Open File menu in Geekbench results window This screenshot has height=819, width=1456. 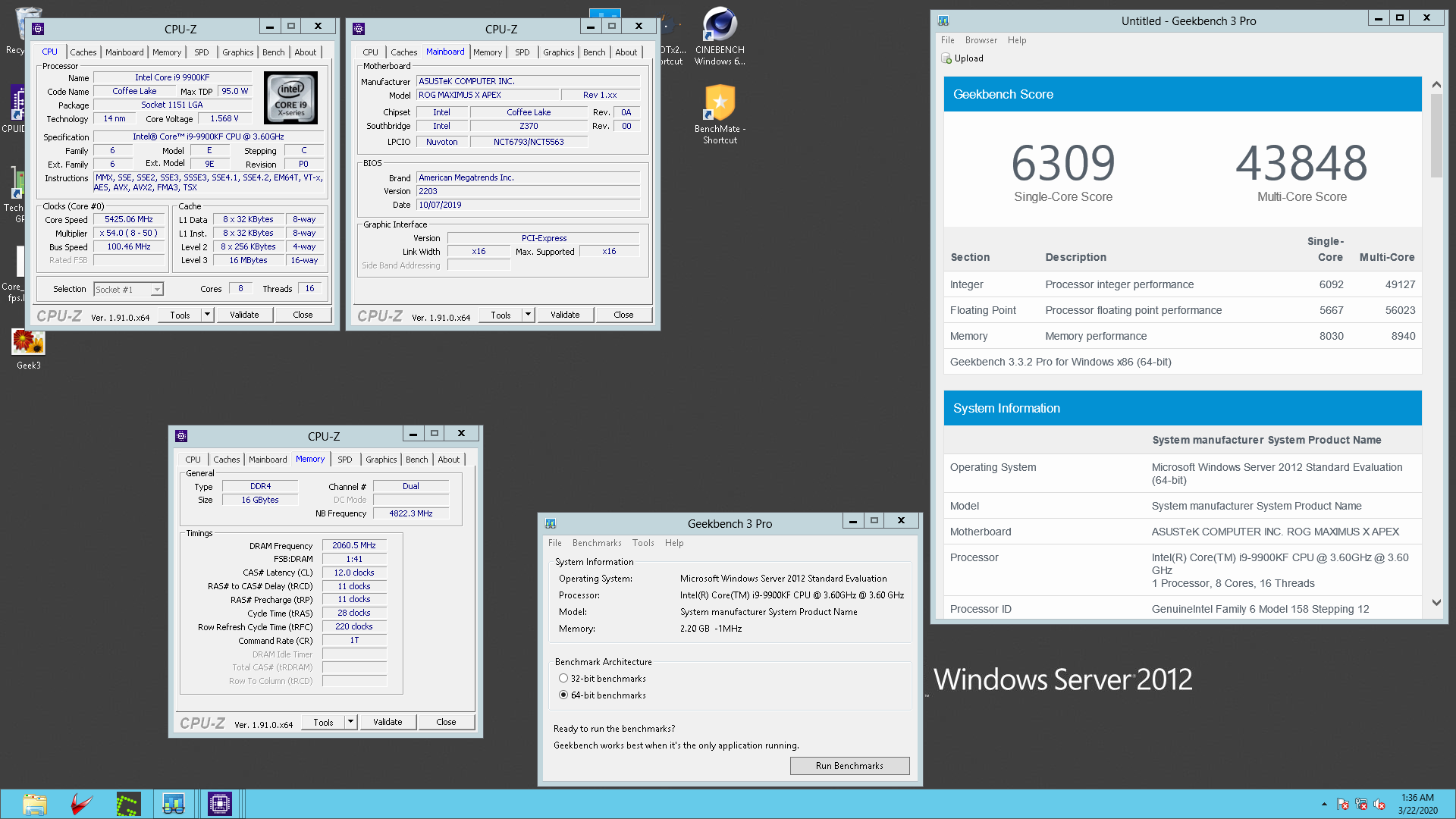coord(947,40)
